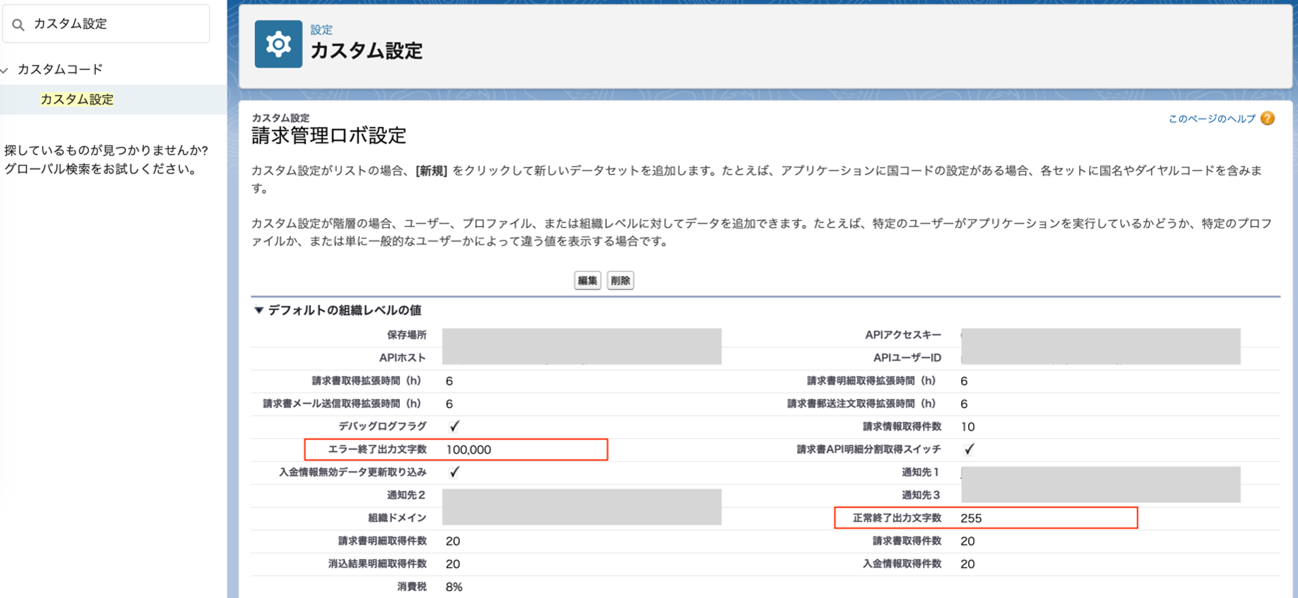
Task: Collapse the デフォルトの組織レベルの値 section
Action: [x=259, y=311]
